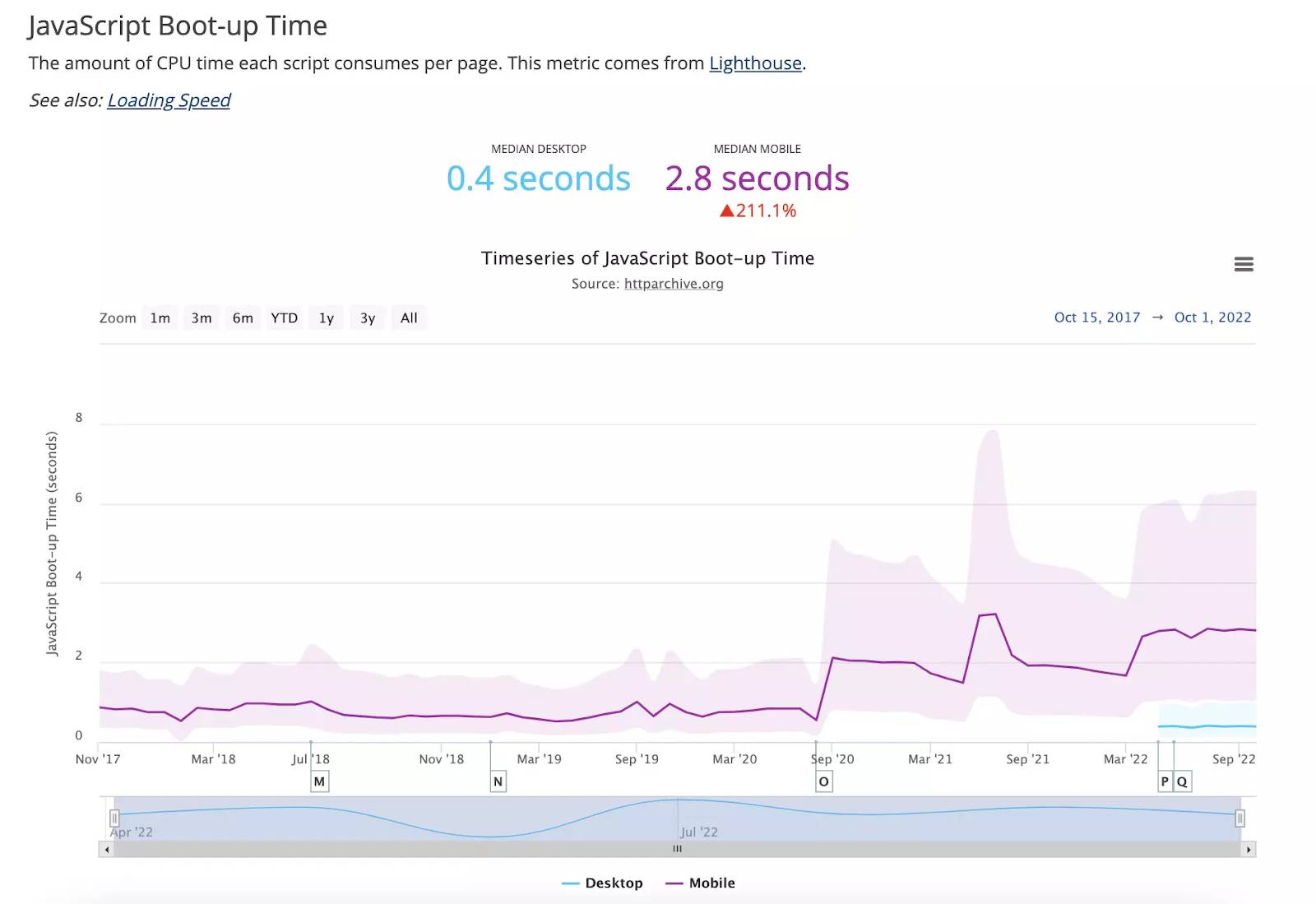Image resolution: width=1316 pixels, height=904 pixels.
Task: Click the Timeseries of JavaScript Boot-up Time title
Action: point(648,258)
